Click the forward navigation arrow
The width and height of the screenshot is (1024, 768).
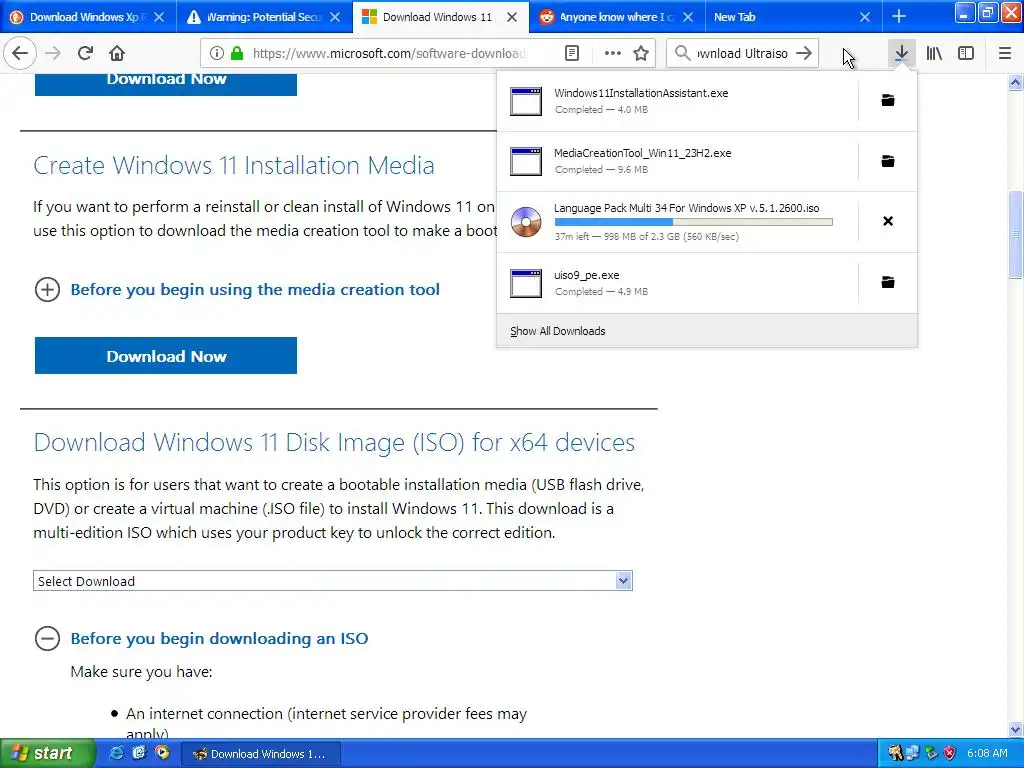pos(53,53)
